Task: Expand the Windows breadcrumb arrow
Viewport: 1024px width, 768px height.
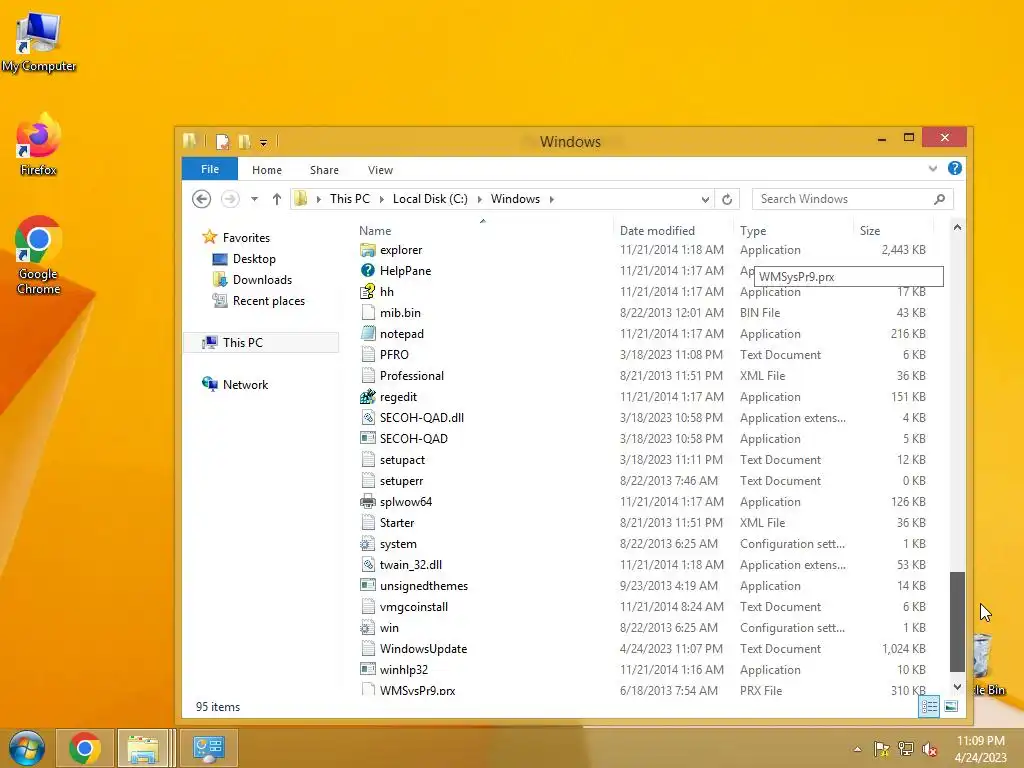Action: (x=552, y=199)
